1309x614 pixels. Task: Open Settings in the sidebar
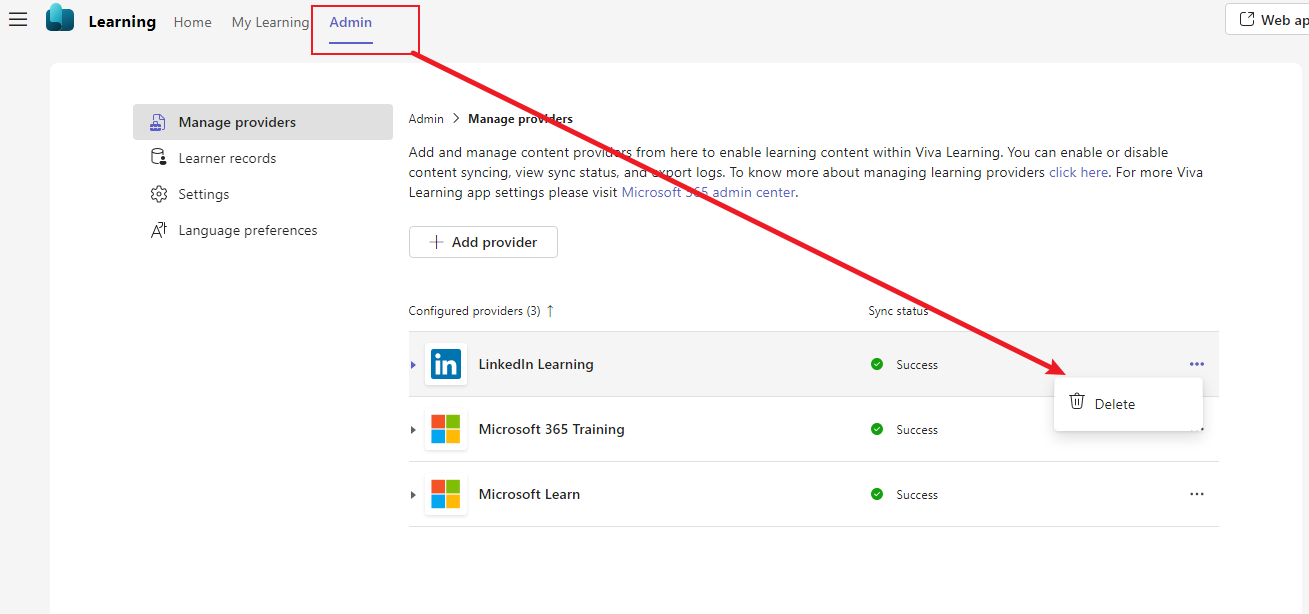(263, 194)
